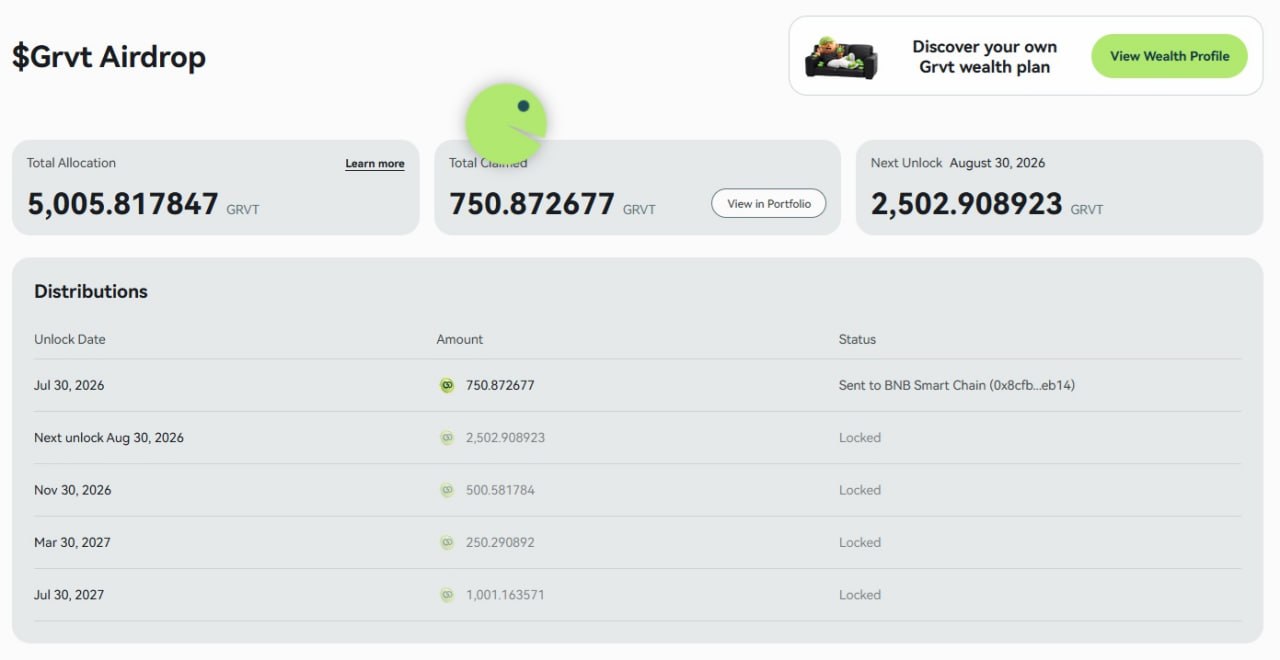The height and width of the screenshot is (660, 1280).
Task: Click 'Sent to BNB Smart Chain (0x8cfb...eb14)' status
Action: click(x=957, y=385)
